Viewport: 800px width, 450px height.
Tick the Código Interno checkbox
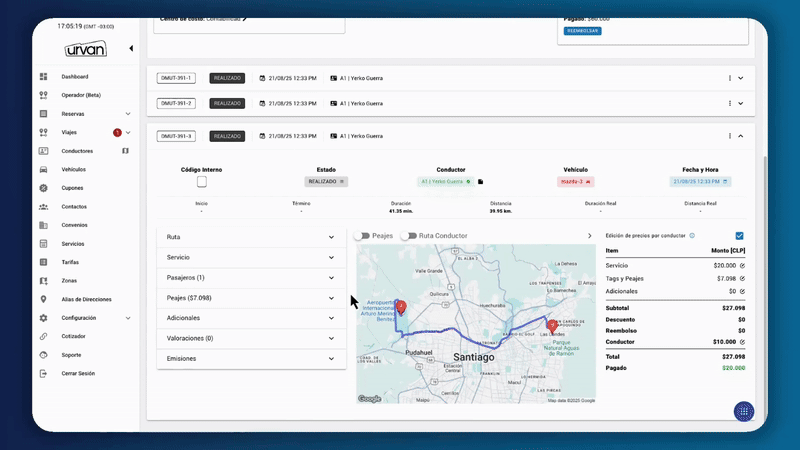202,182
